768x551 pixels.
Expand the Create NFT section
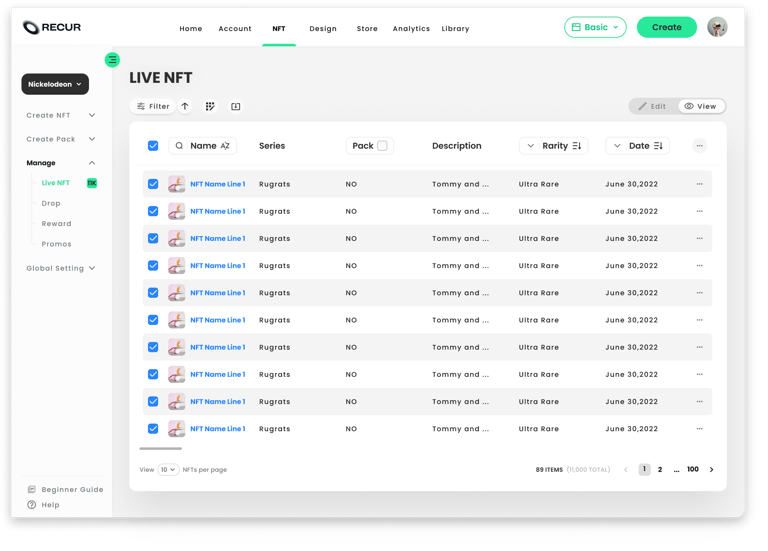click(x=61, y=115)
